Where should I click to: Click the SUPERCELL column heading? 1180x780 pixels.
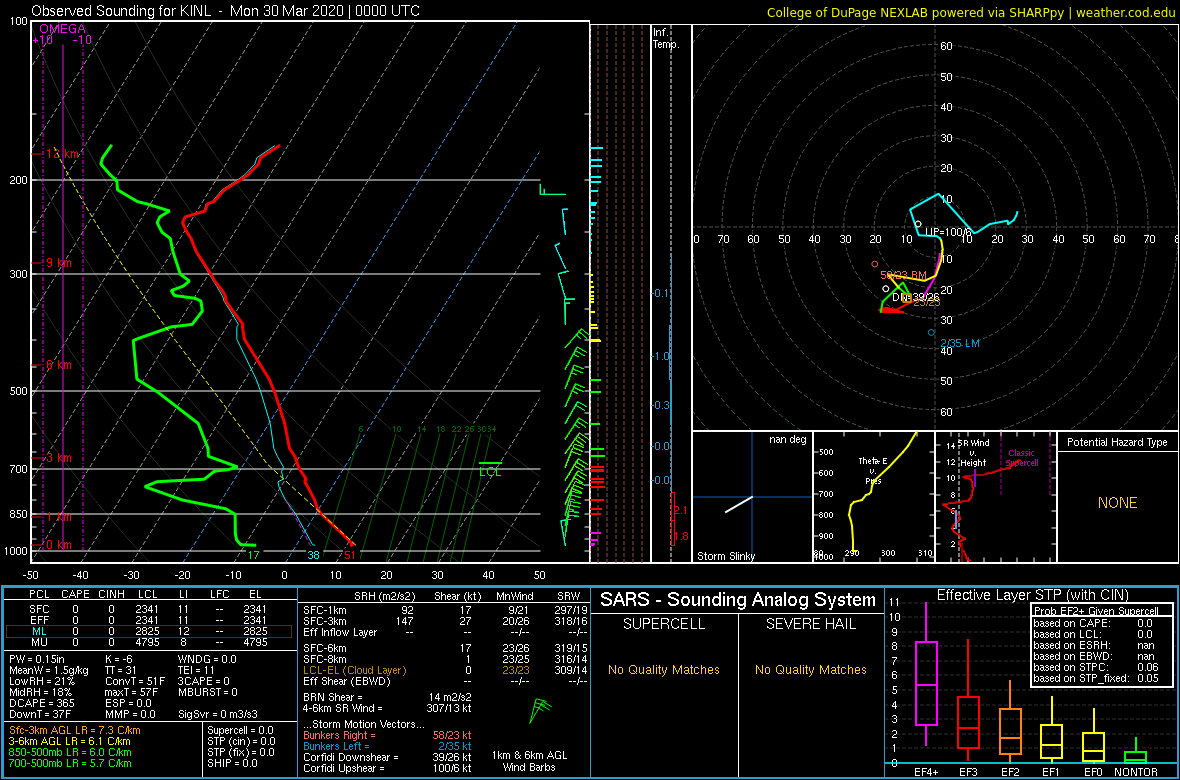[663, 624]
